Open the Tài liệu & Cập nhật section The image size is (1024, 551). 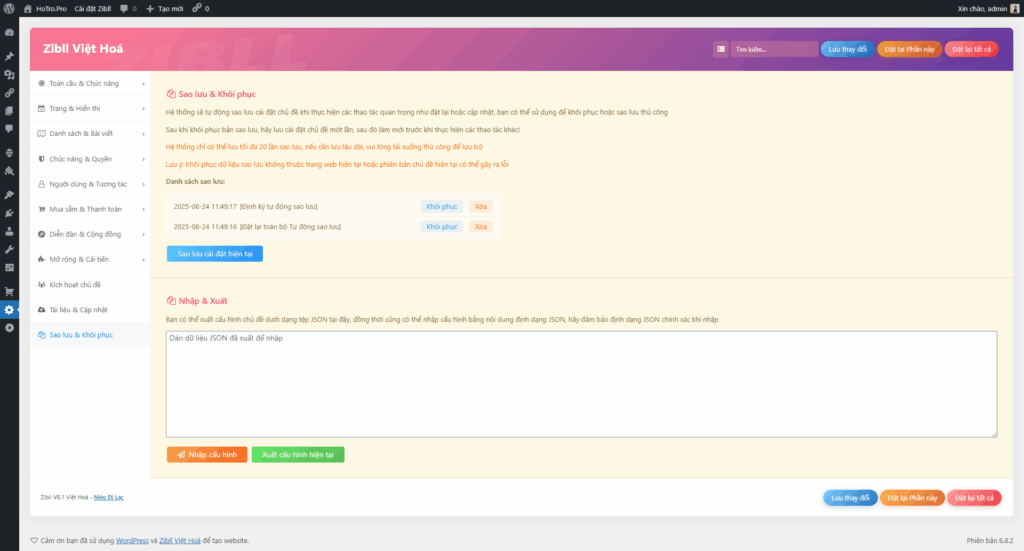[x=90, y=310]
